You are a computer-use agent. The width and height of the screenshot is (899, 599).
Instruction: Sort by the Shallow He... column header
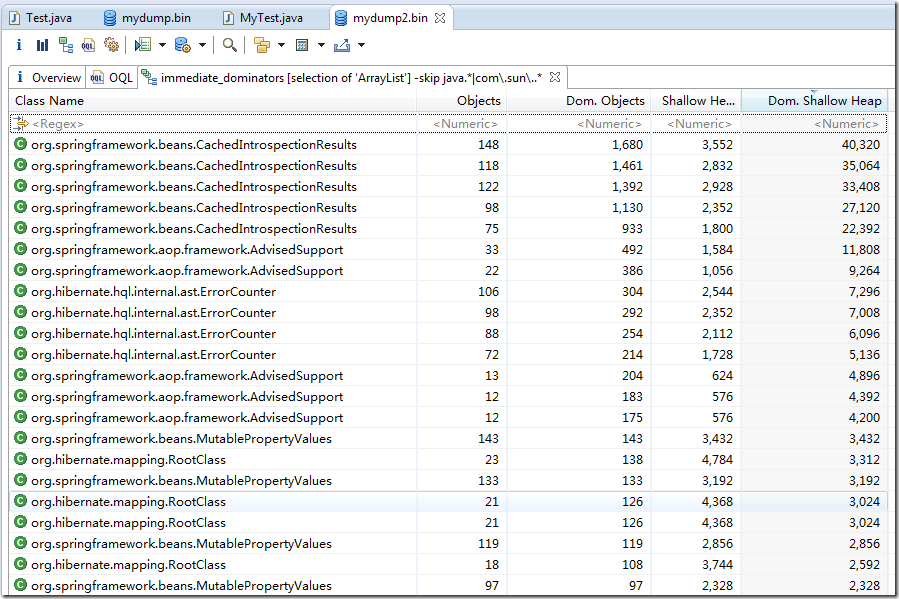(x=696, y=101)
